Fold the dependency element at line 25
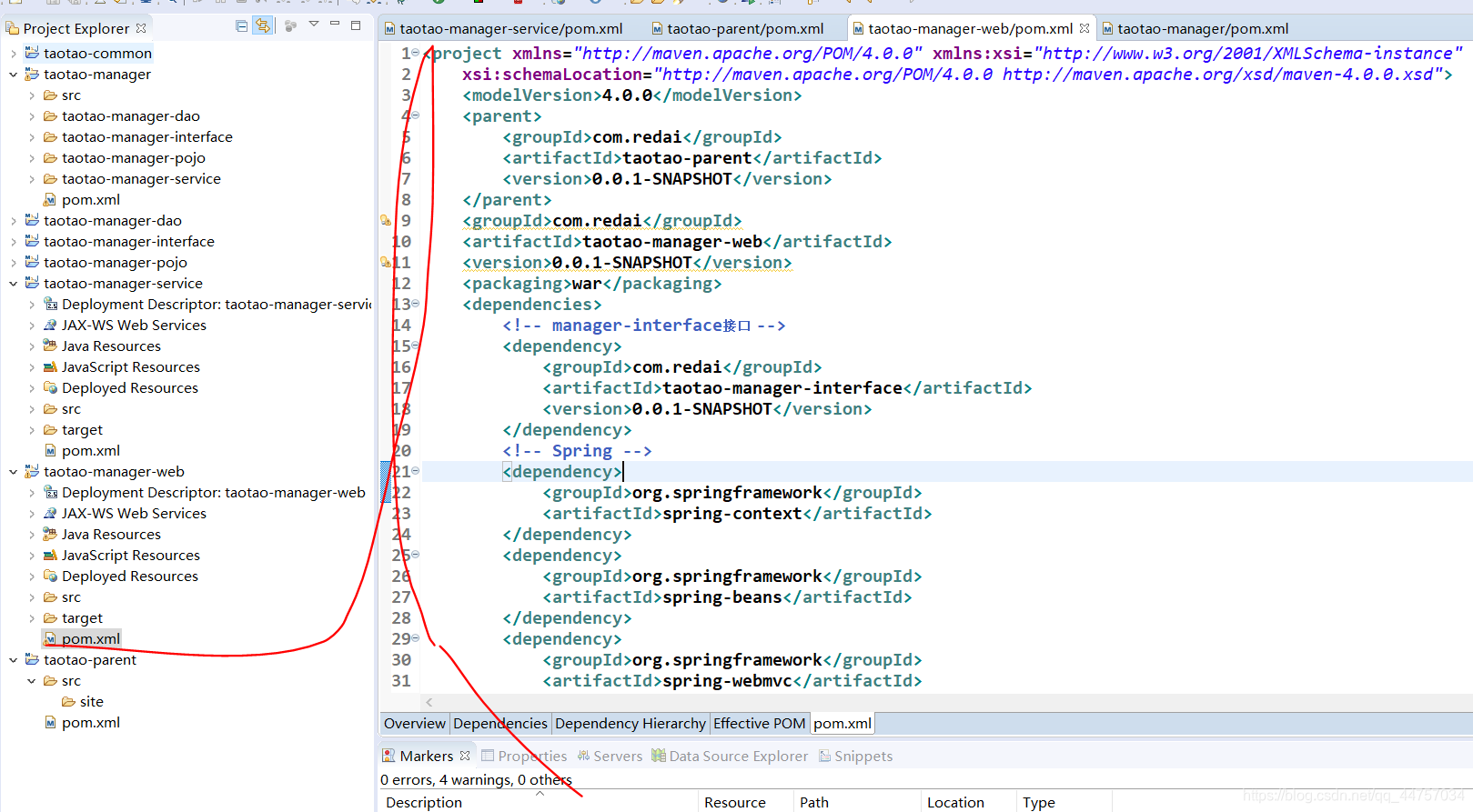The width and height of the screenshot is (1473, 812). point(416,555)
